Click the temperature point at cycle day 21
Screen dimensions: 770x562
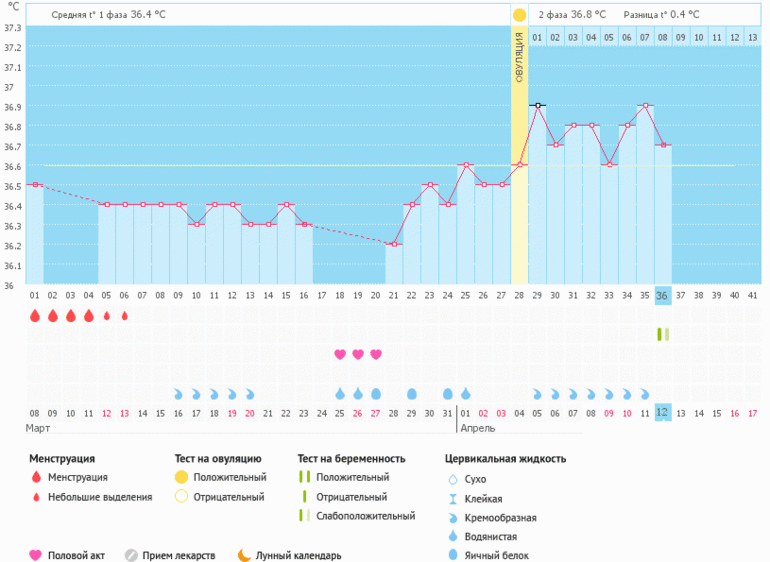coord(394,244)
